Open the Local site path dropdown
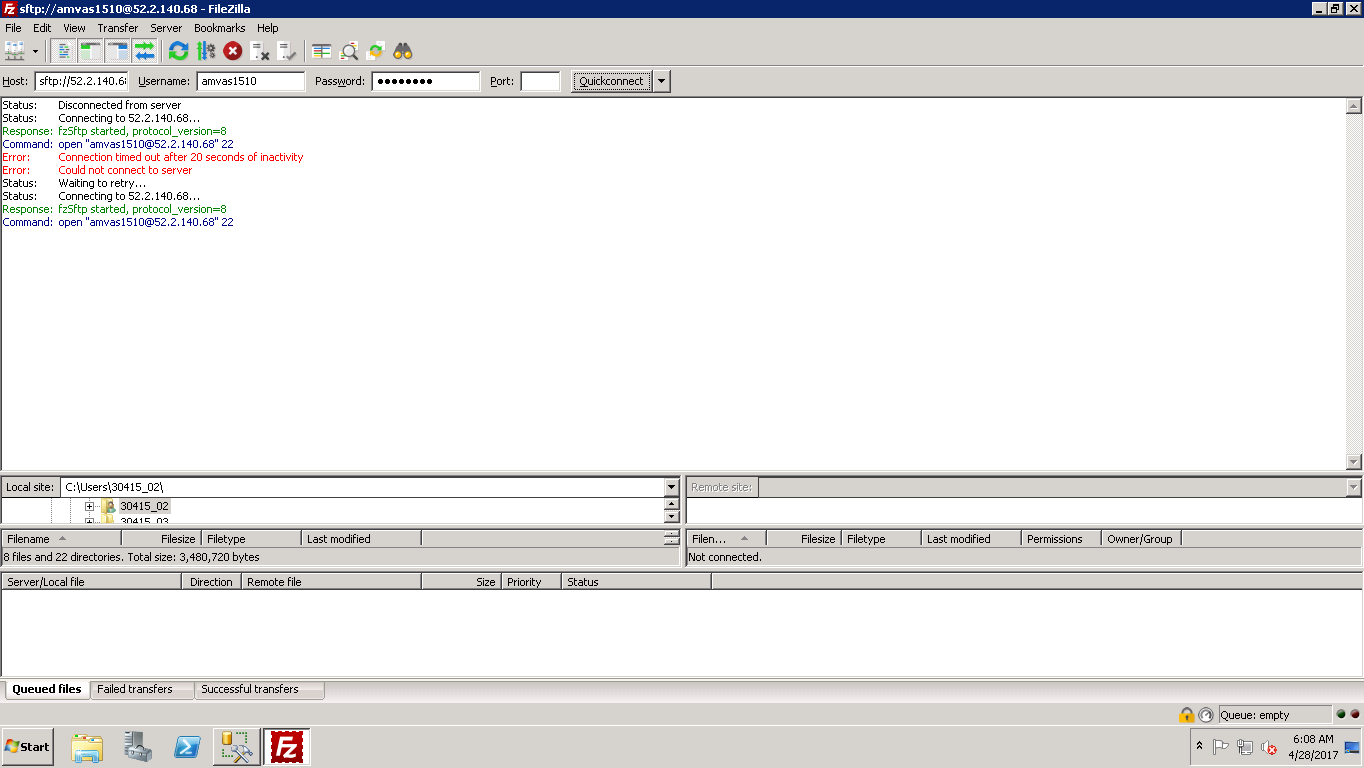 click(x=672, y=487)
